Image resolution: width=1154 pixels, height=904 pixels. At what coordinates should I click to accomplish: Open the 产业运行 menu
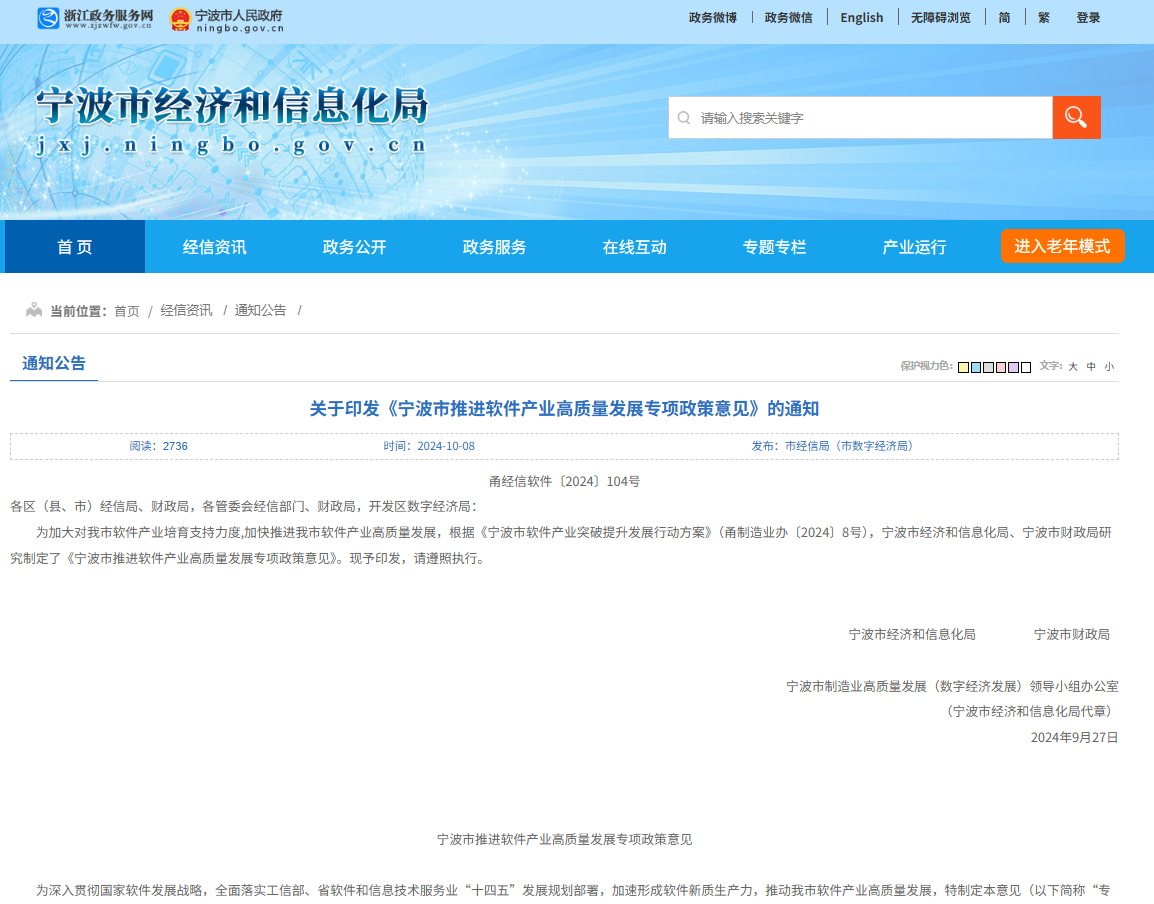[913, 246]
